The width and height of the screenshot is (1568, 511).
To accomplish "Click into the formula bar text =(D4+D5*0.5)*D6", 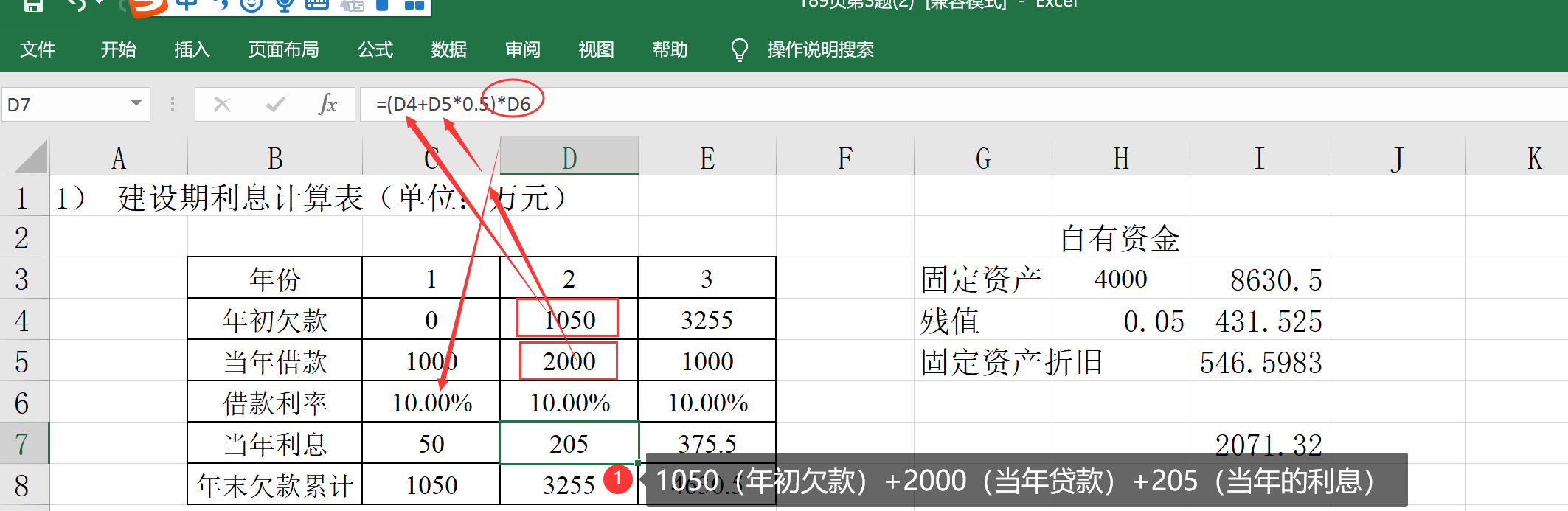I will pyautogui.click(x=453, y=104).
